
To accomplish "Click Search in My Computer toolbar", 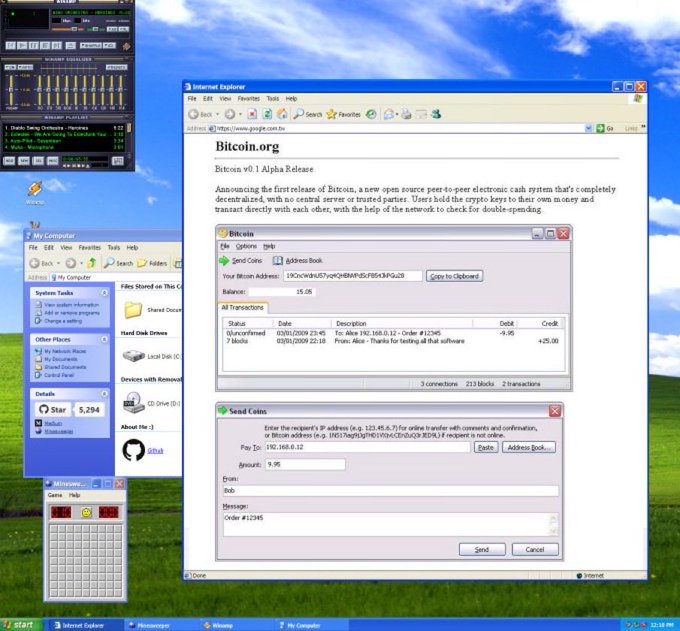I will 118,263.
